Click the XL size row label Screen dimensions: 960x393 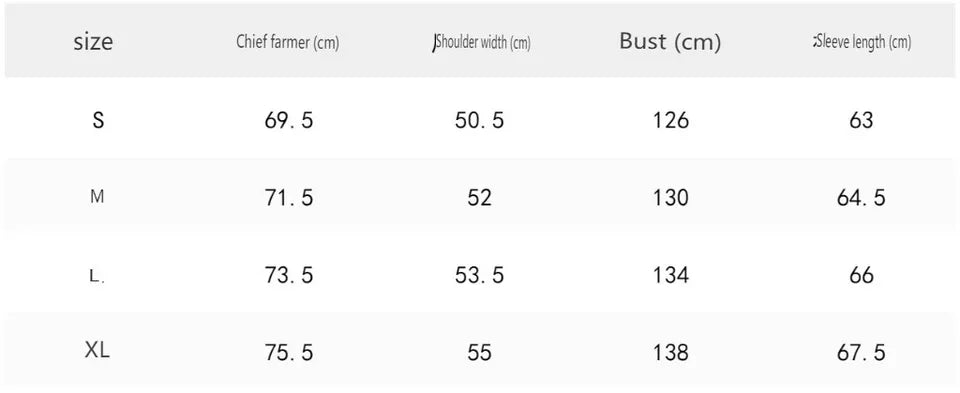click(97, 351)
